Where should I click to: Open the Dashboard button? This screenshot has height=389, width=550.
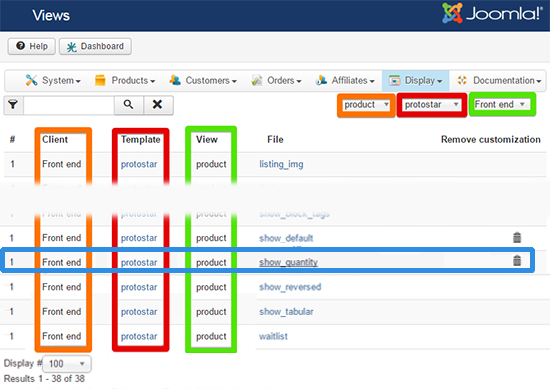coord(95,46)
